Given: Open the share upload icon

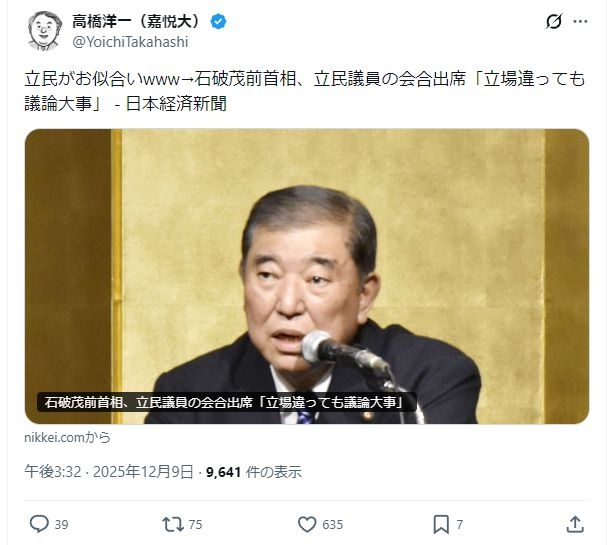Looking at the screenshot, I should pyautogui.click(x=575, y=524).
